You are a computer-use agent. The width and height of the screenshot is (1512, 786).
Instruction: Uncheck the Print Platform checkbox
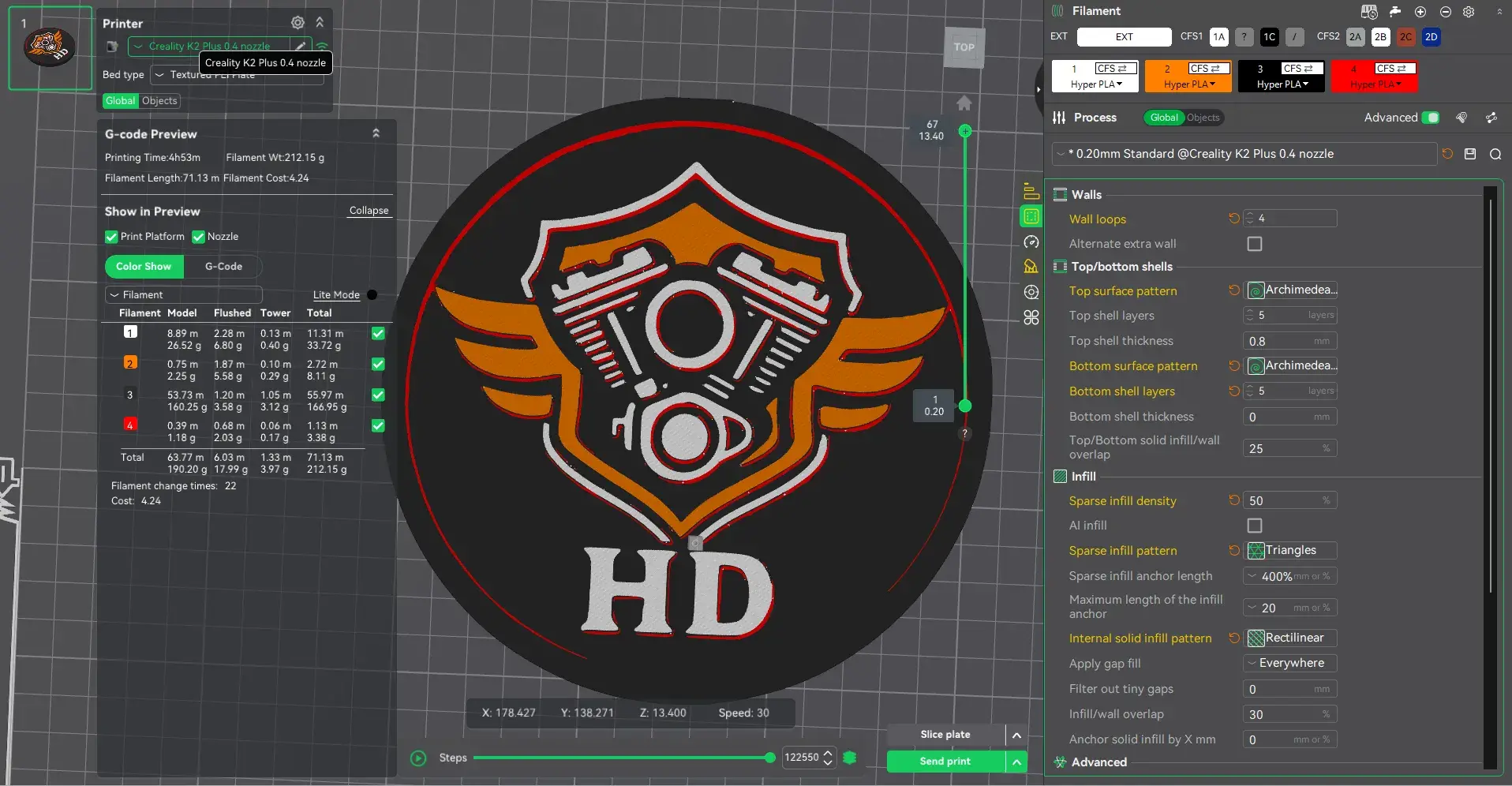point(111,237)
